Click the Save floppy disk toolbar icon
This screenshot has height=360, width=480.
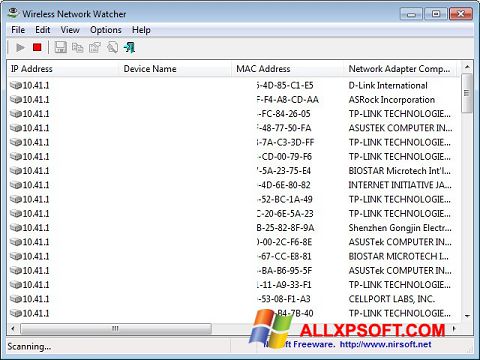coord(60,47)
